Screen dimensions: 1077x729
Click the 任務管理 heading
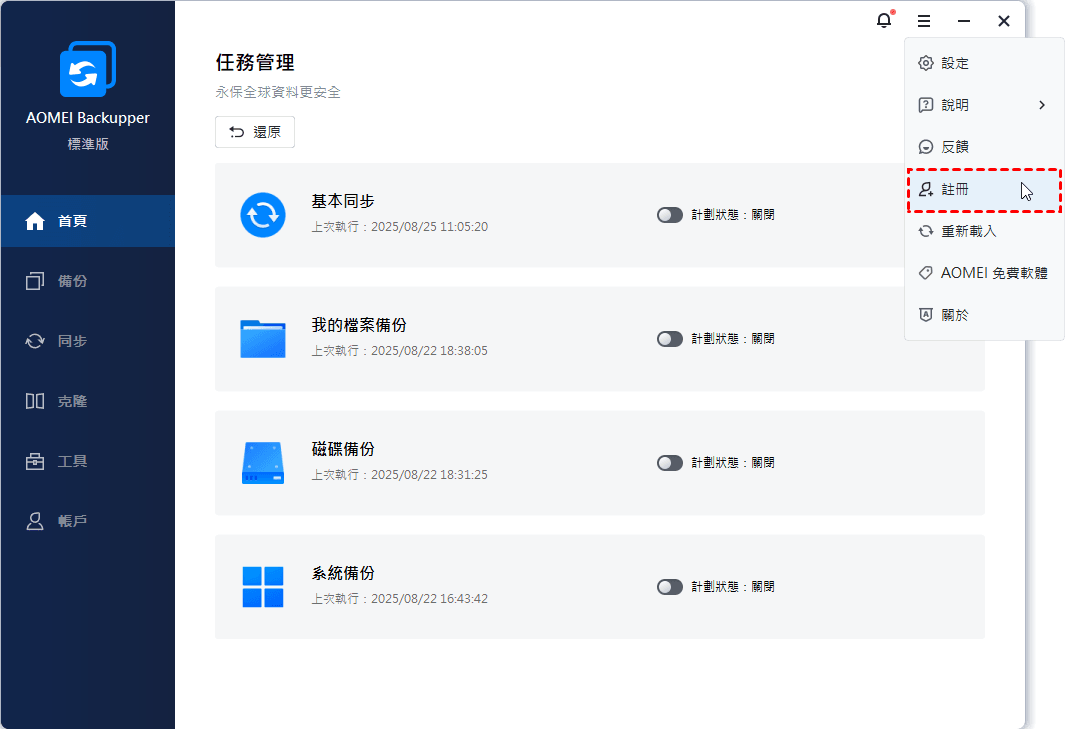(x=255, y=63)
